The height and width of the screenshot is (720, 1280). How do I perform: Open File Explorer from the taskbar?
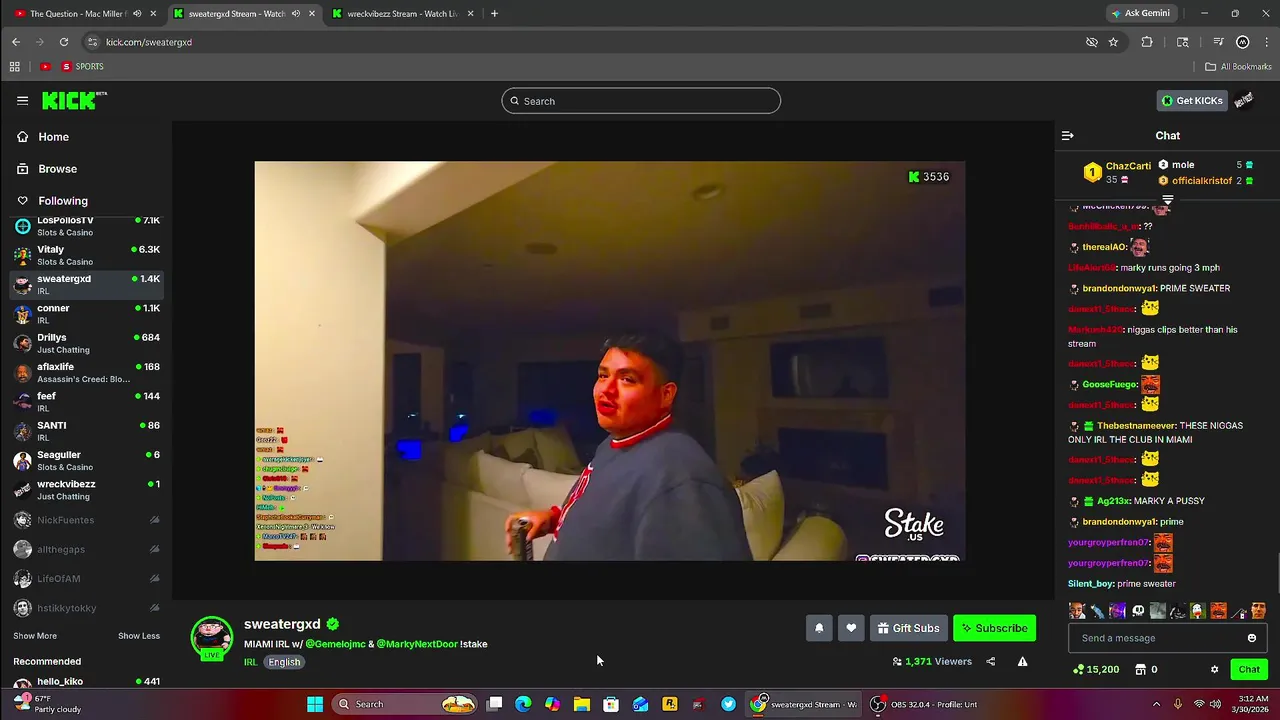point(581,704)
